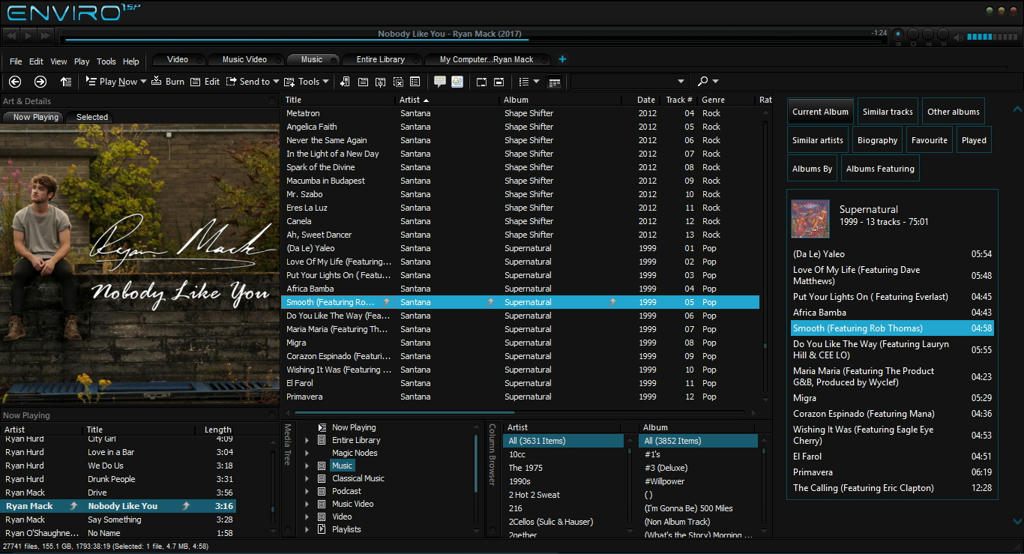Click the search magnifier icon
This screenshot has width=1024, height=554.
703,81
